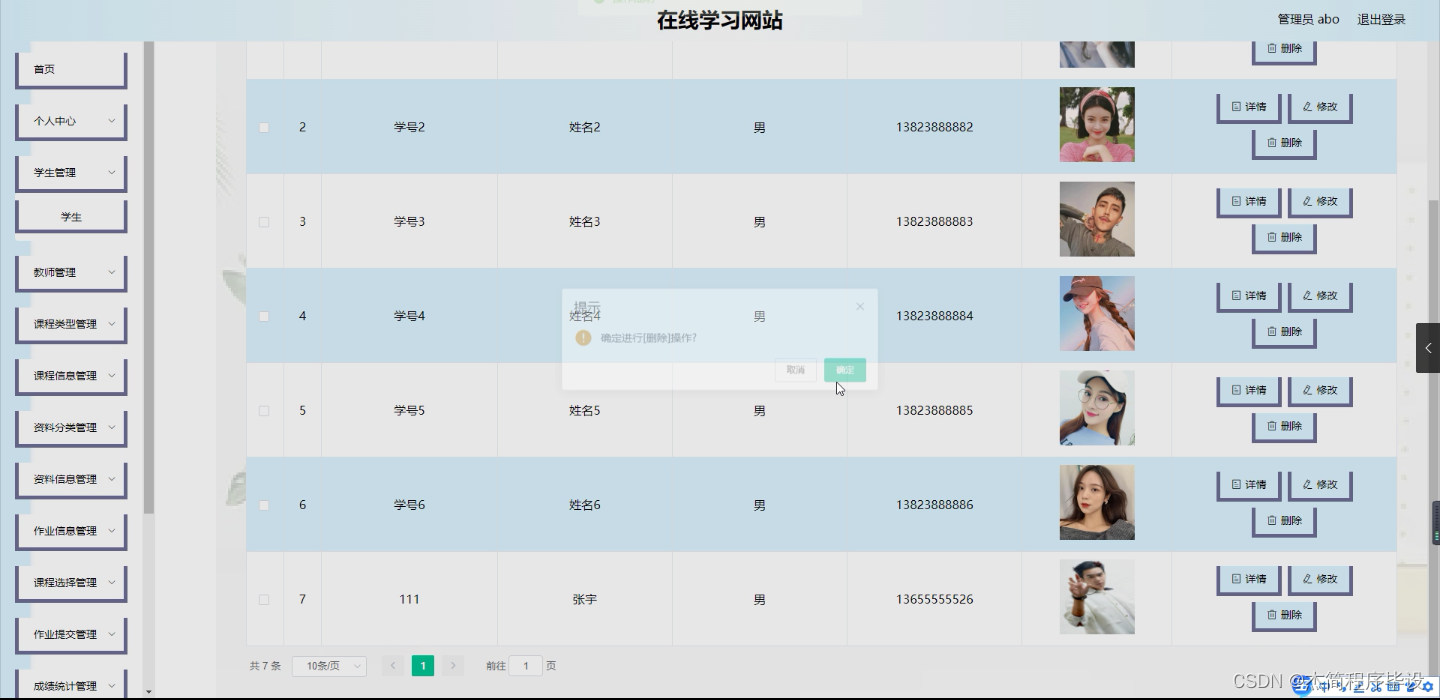Click the 修改 edit icon for 学号2
The width and height of the screenshot is (1440, 700).
1320,106
